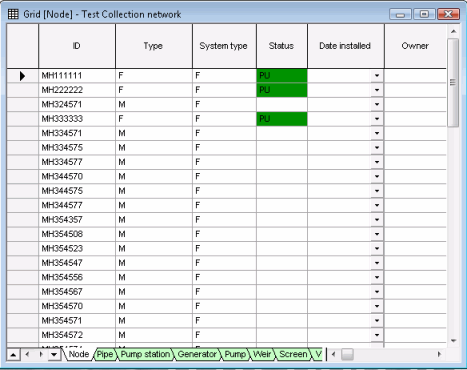
Task: Minimize the Grid window
Action: 401,14
